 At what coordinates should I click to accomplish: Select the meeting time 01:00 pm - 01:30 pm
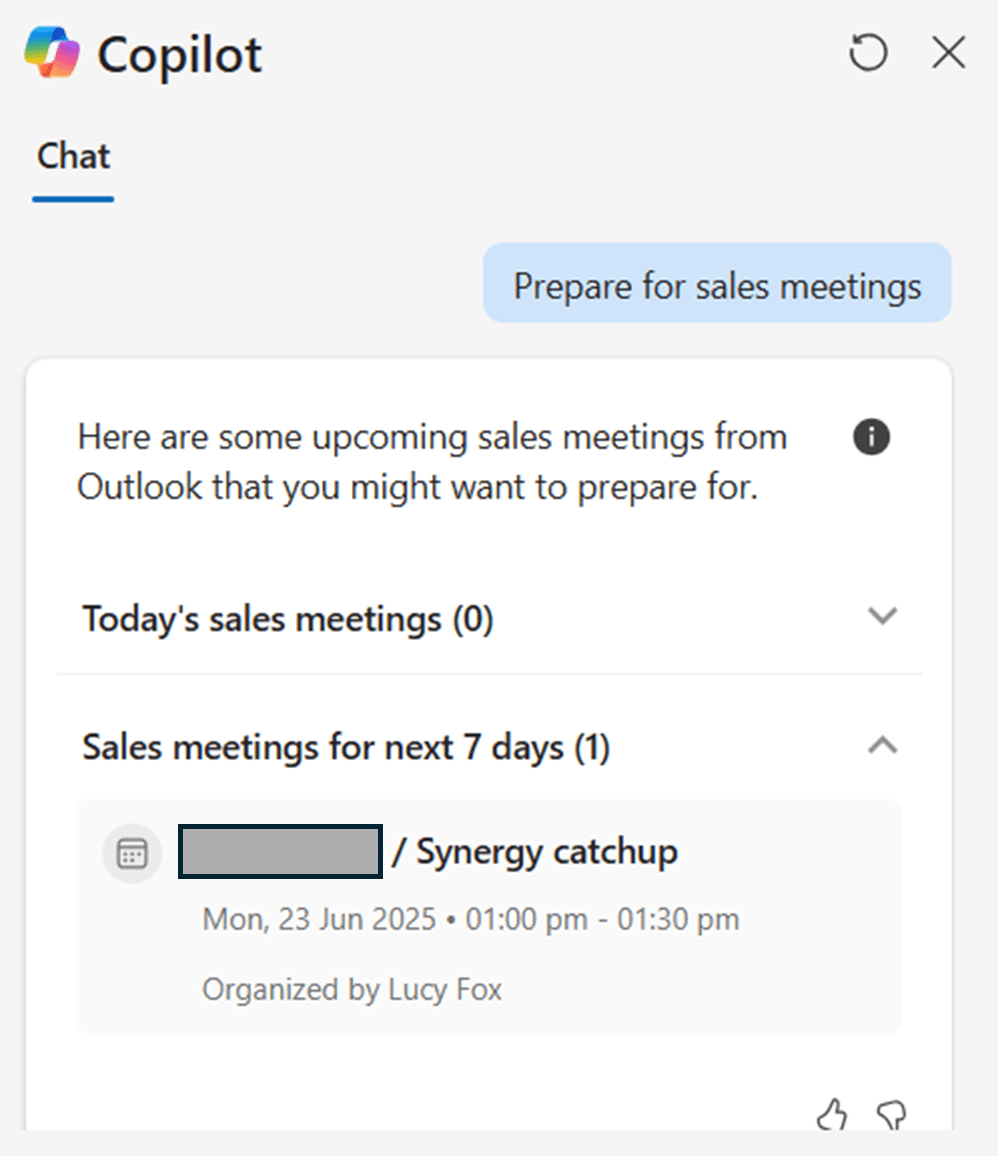point(602,919)
